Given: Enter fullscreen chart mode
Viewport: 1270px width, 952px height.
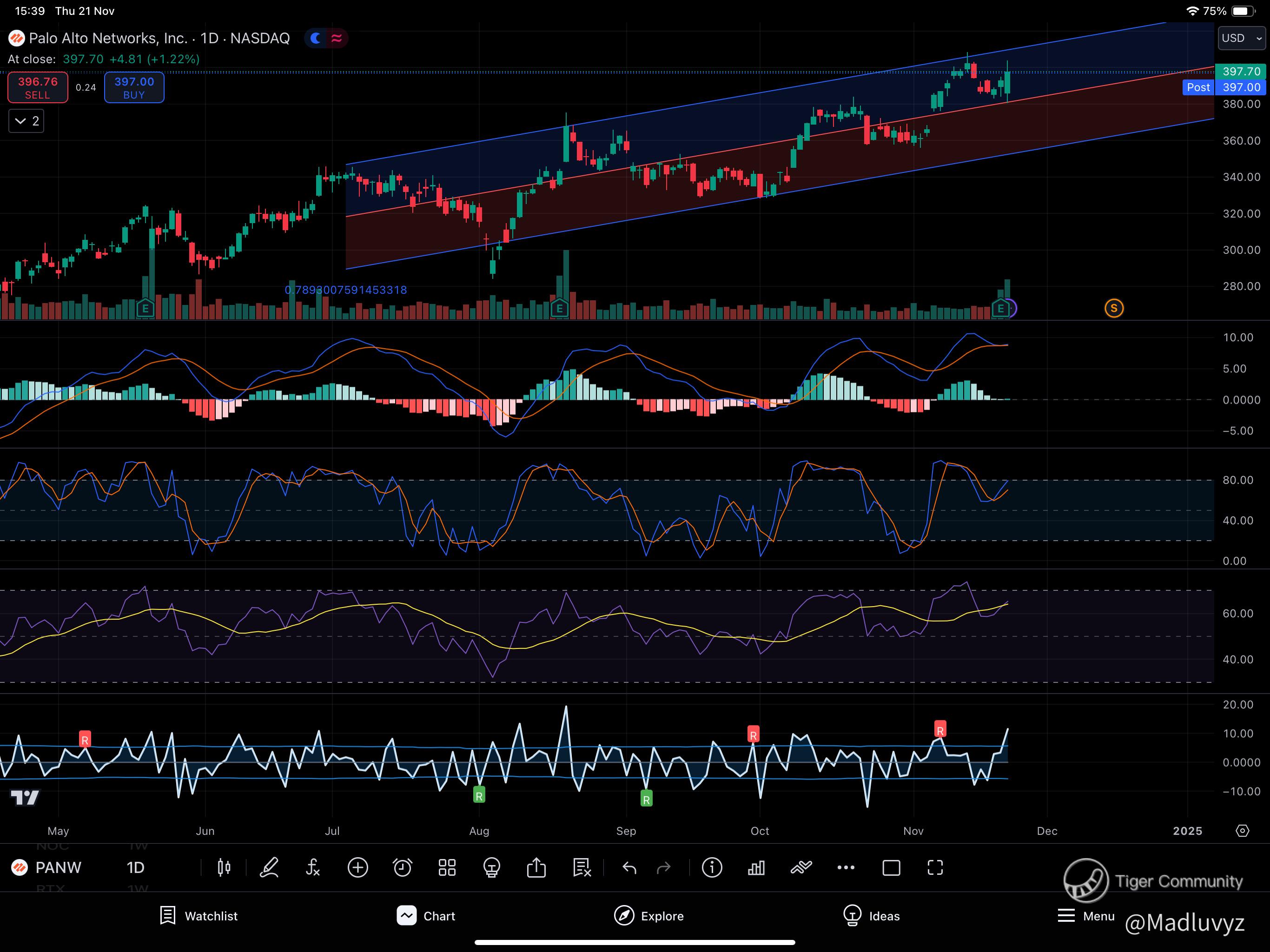Looking at the screenshot, I should click(935, 867).
